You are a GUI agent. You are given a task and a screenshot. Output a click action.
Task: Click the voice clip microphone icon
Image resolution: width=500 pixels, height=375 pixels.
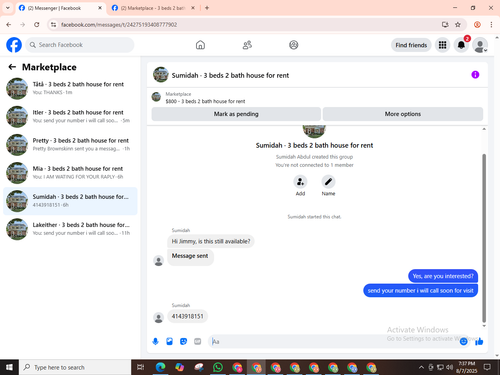click(155, 341)
